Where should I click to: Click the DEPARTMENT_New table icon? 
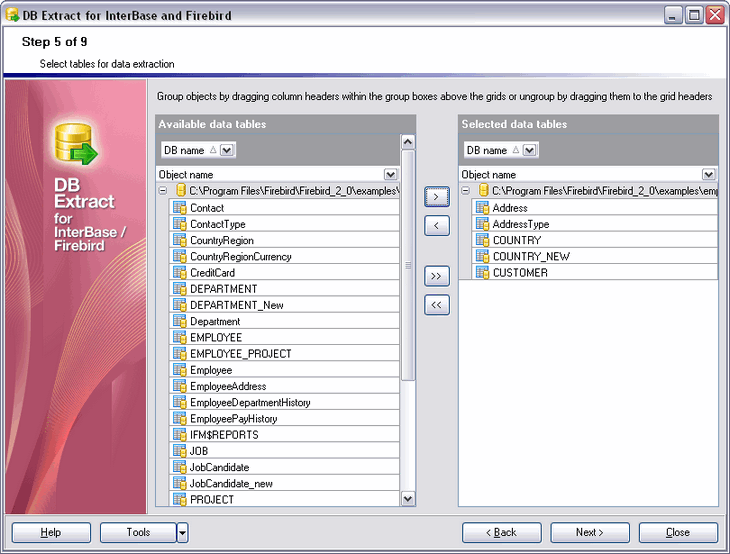tap(180, 305)
